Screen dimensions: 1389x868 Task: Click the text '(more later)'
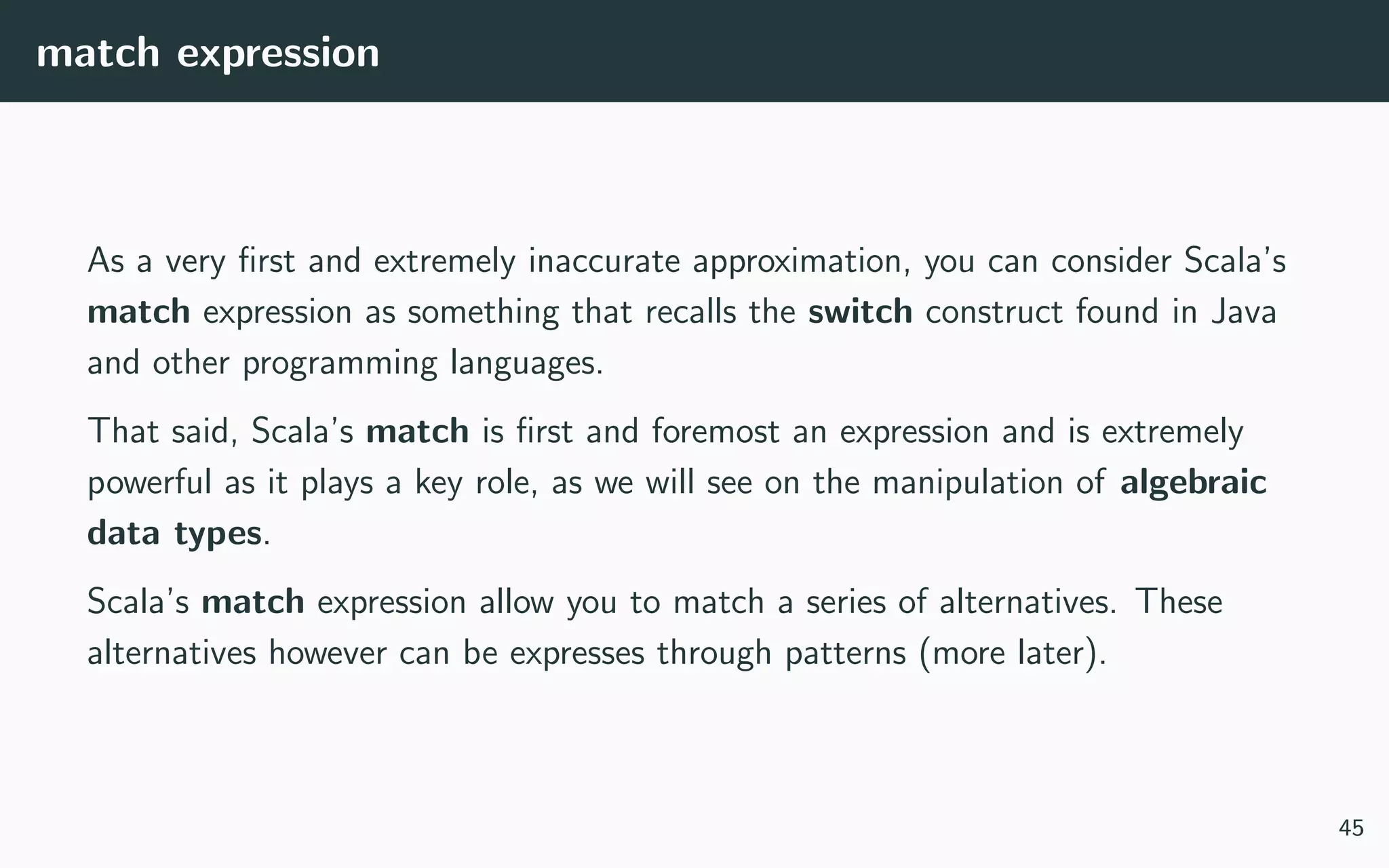(x=1012, y=653)
